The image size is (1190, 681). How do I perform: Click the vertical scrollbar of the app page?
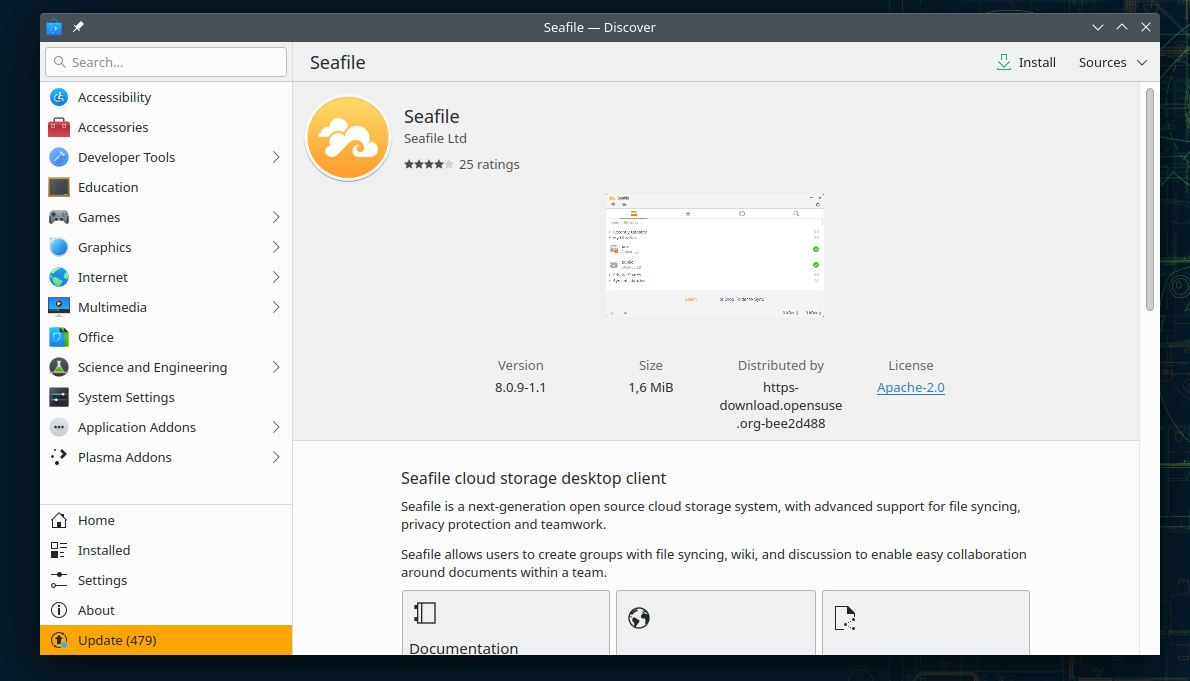pyautogui.click(x=1150, y=200)
